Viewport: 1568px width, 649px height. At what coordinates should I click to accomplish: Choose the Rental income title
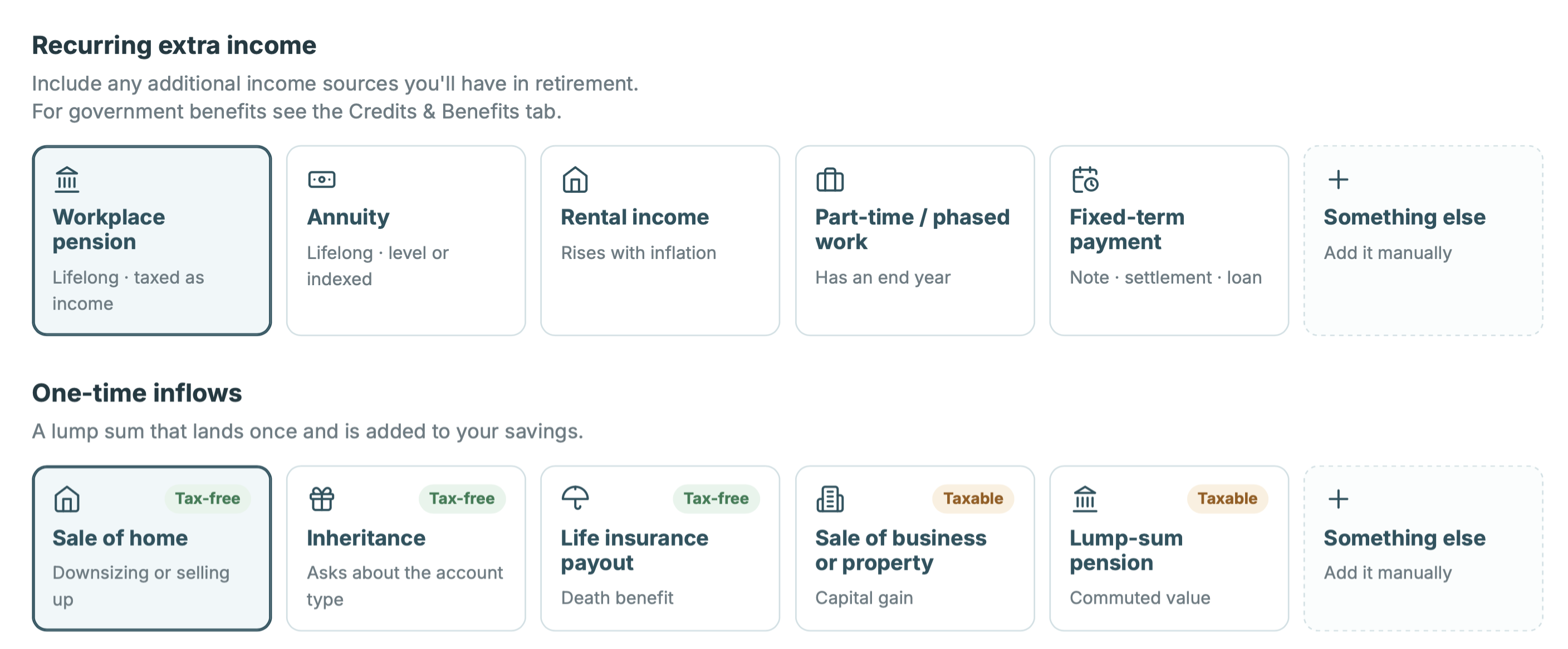coord(635,217)
